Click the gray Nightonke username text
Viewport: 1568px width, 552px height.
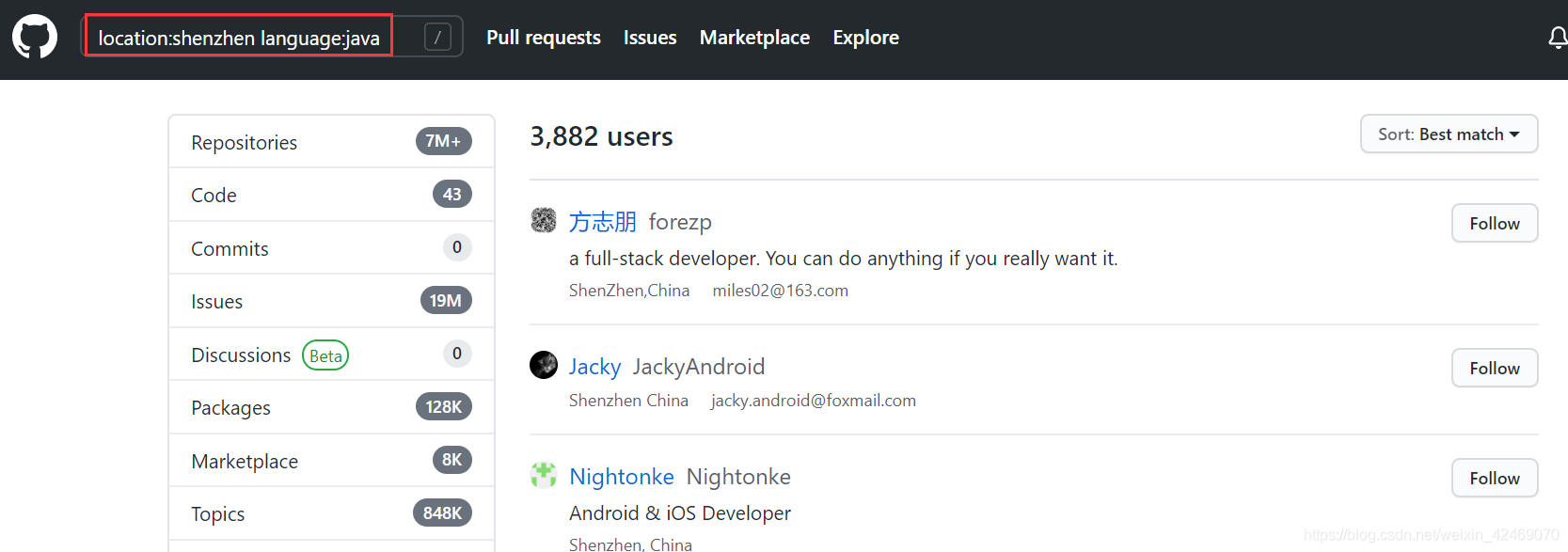tap(738, 477)
